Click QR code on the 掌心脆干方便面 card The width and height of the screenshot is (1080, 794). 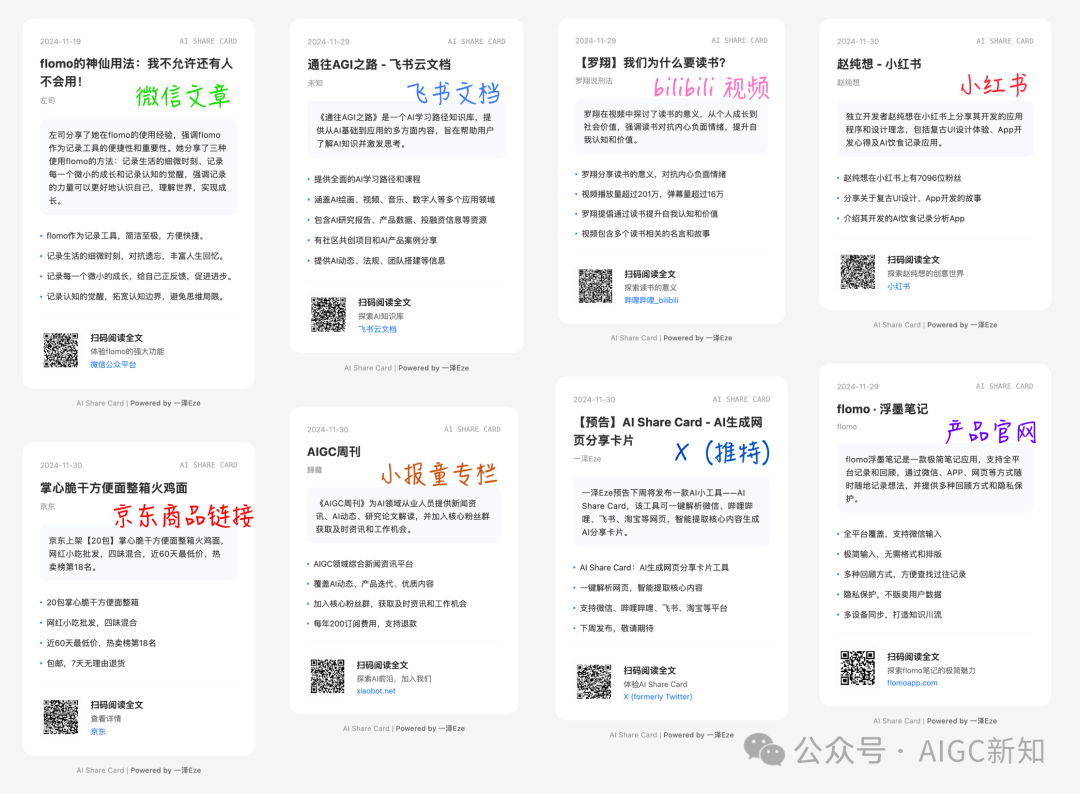click(x=61, y=717)
